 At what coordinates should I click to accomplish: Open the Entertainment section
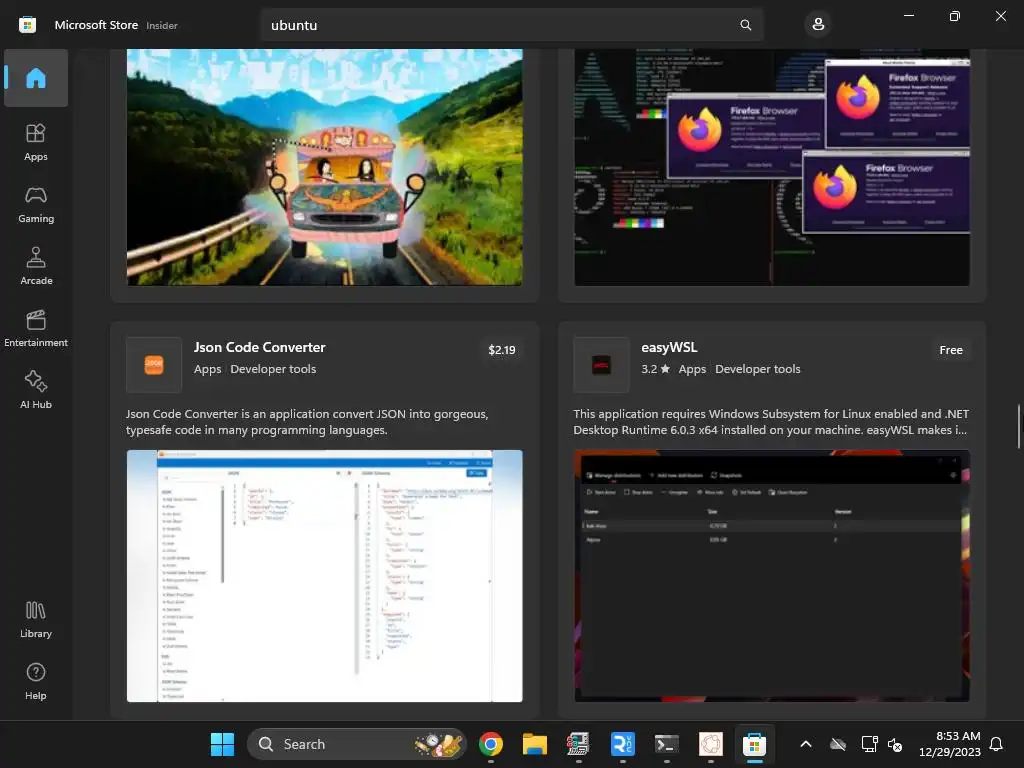point(36,328)
